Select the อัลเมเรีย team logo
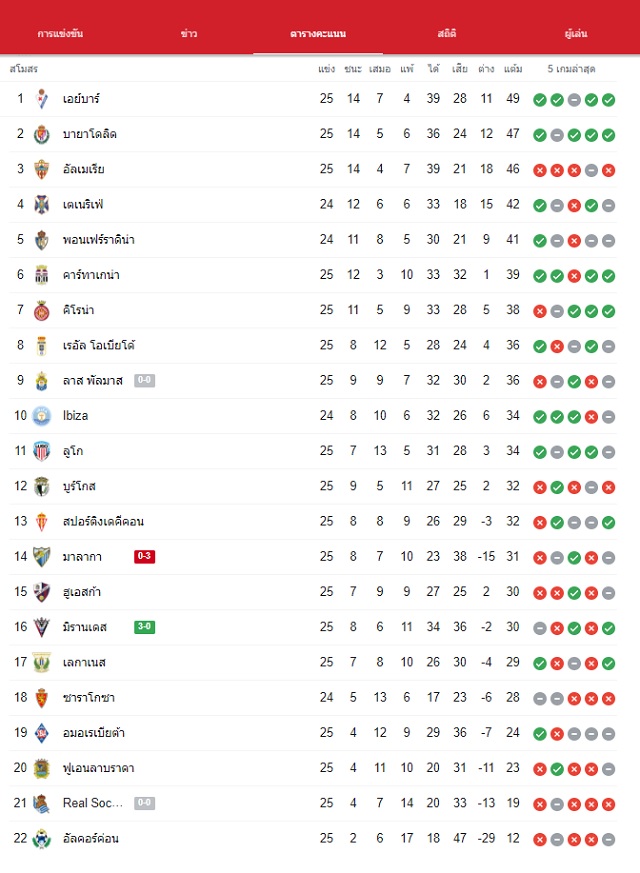This screenshot has width=640, height=873. tap(42, 169)
